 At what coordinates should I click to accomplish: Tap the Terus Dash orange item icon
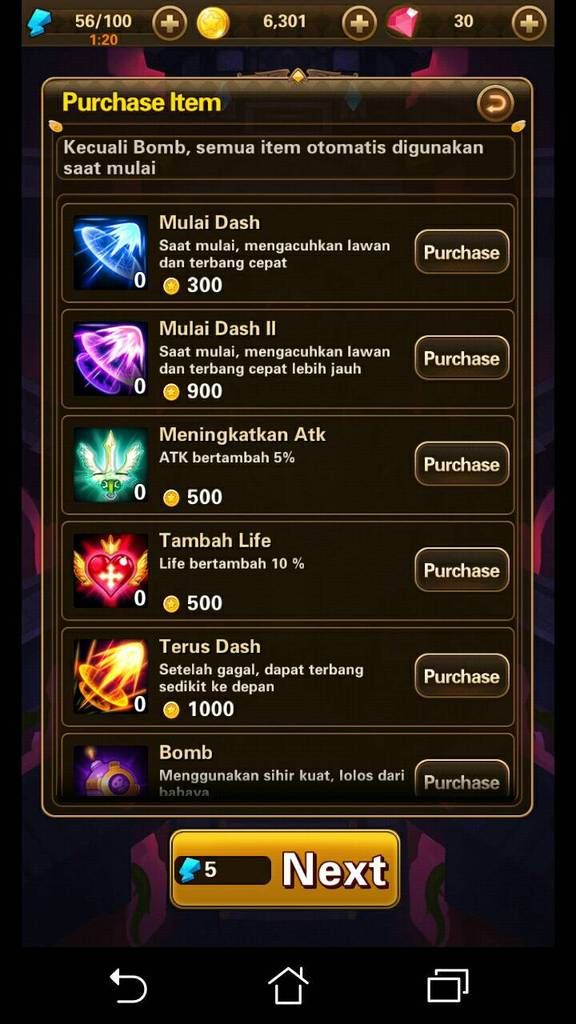tap(110, 676)
